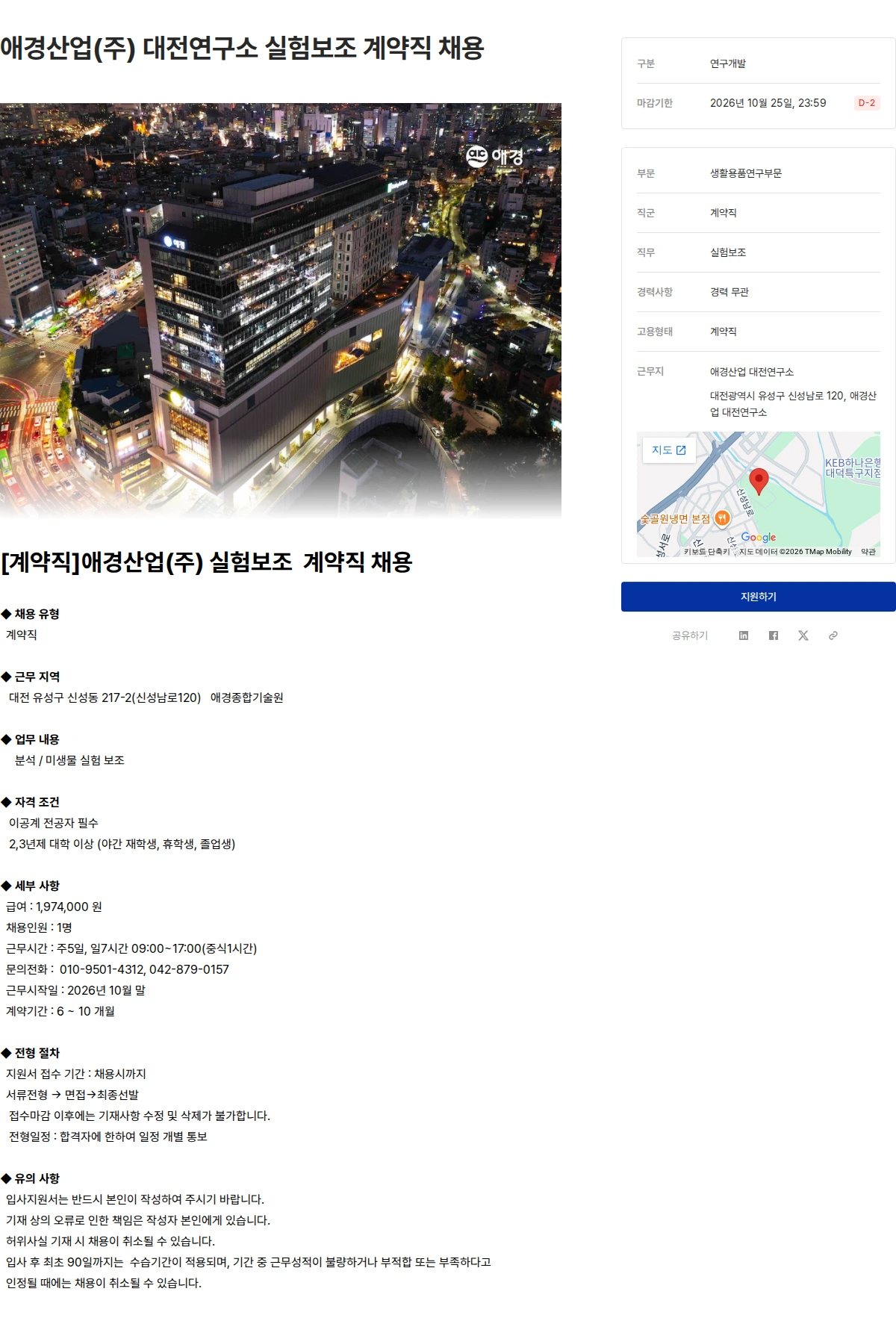Click 키보드 단축키 on the map
This screenshot has height=1324, width=896.
706,552
